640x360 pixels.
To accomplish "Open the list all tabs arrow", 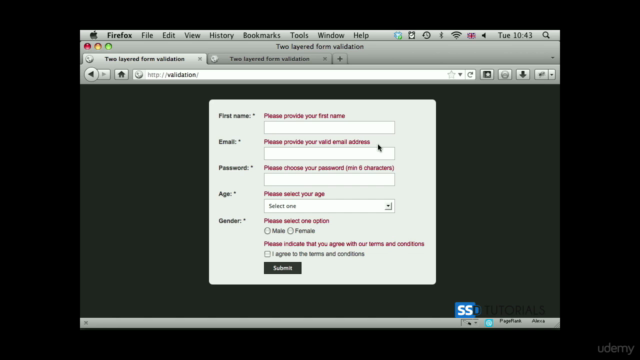I will [x=552, y=58].
